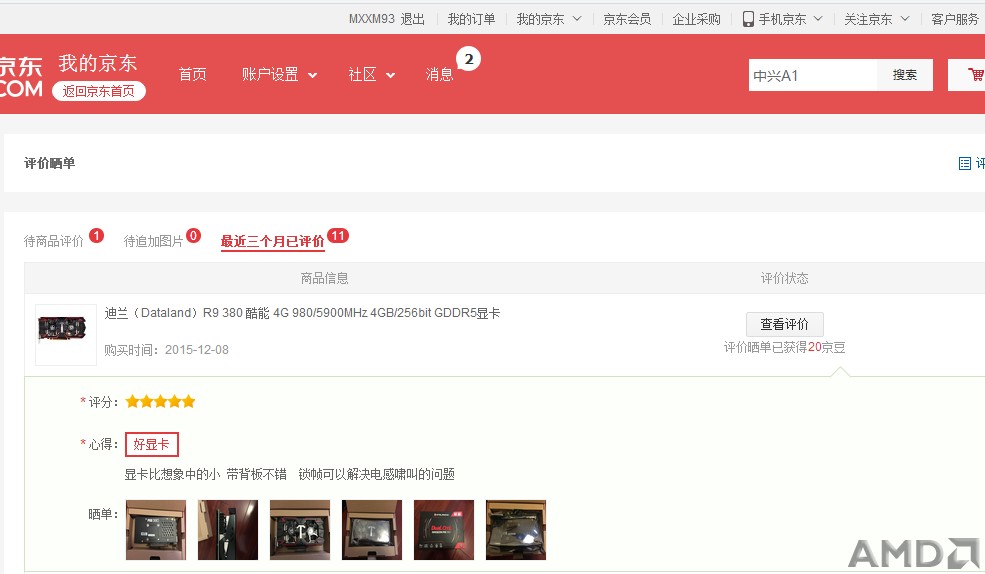The height and width of the screenshot is (574, 985).
Task: Switch to the 待追加图片 tab
Action: [153, 241]
